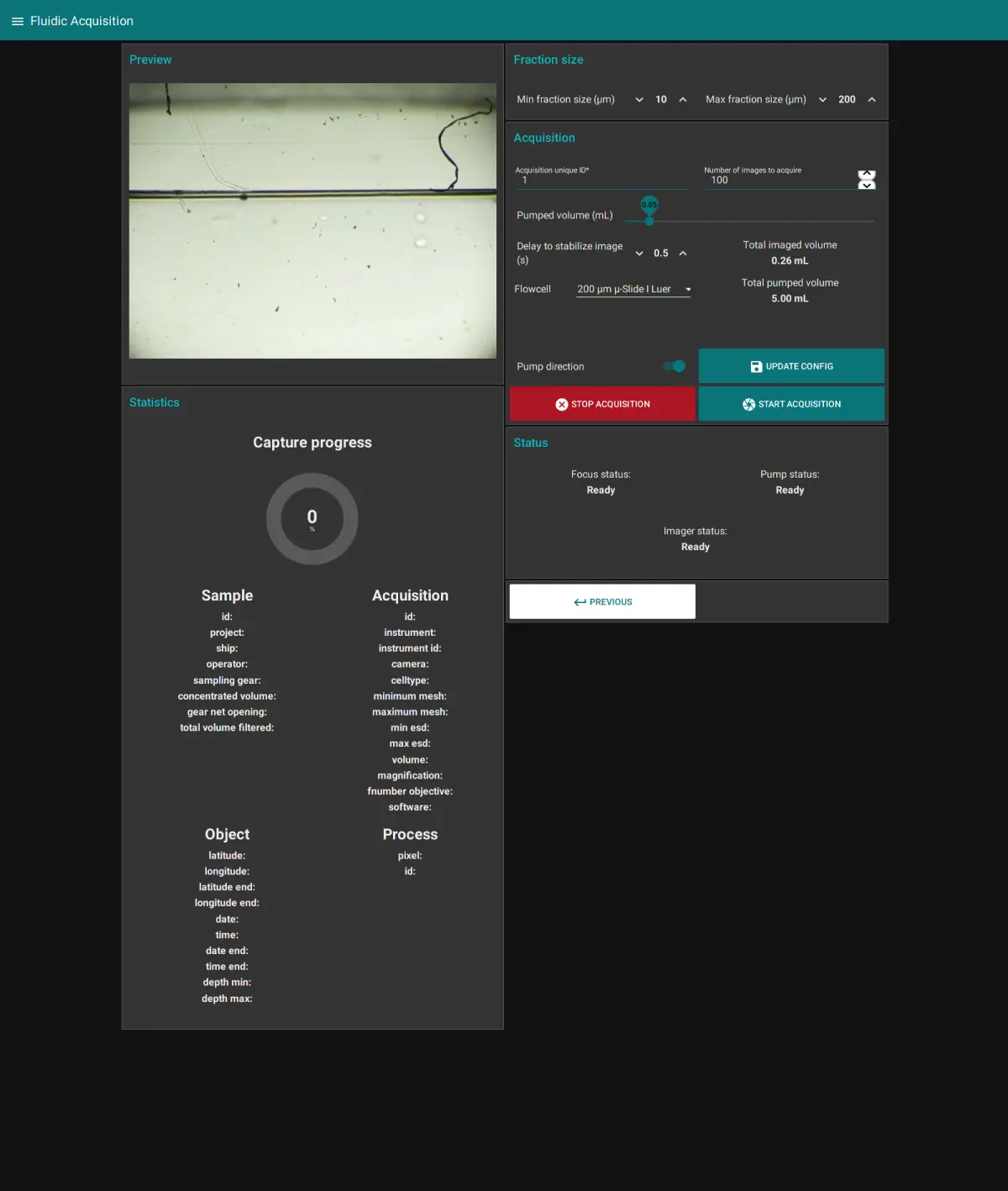Click the Pumped volume slider handle
This screenshot has height=1191, width=1008.
[x=649, y=220]
